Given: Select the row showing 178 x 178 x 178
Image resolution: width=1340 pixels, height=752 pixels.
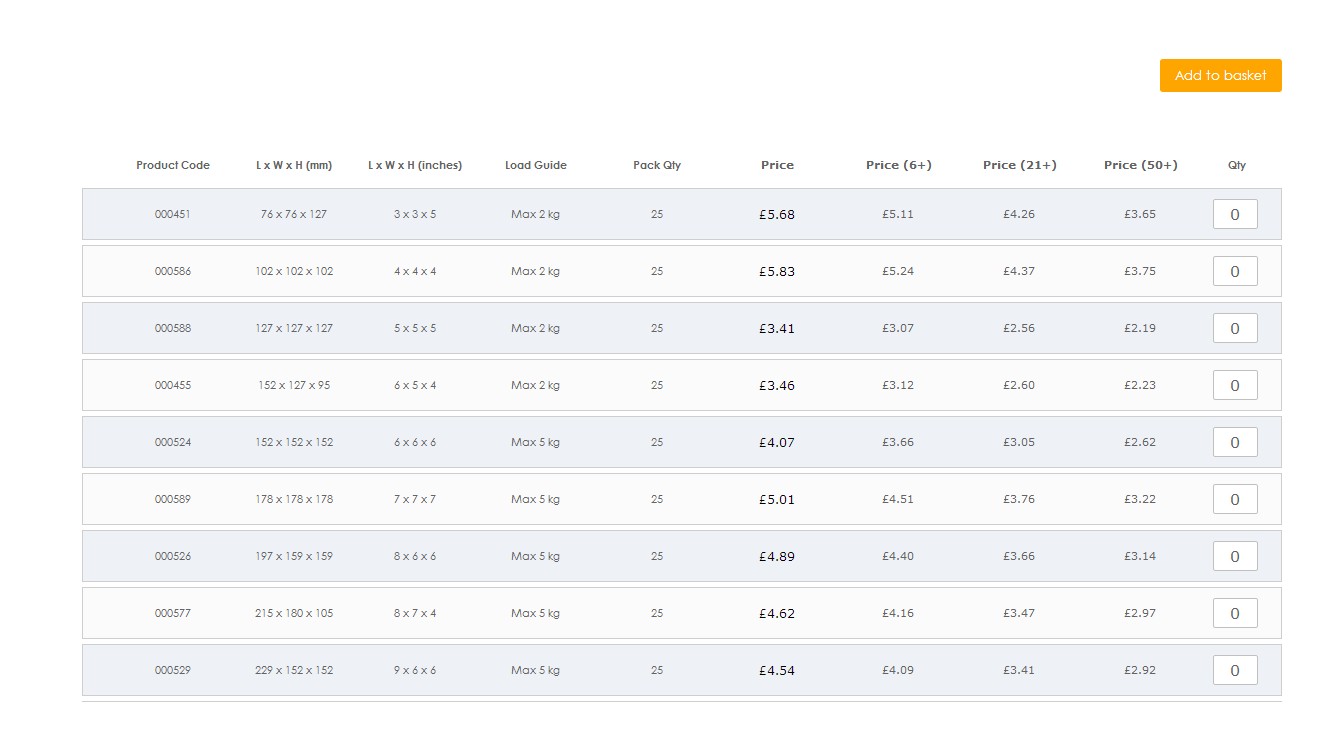Looking at the screenshot, I should click(x=600, y=499).
